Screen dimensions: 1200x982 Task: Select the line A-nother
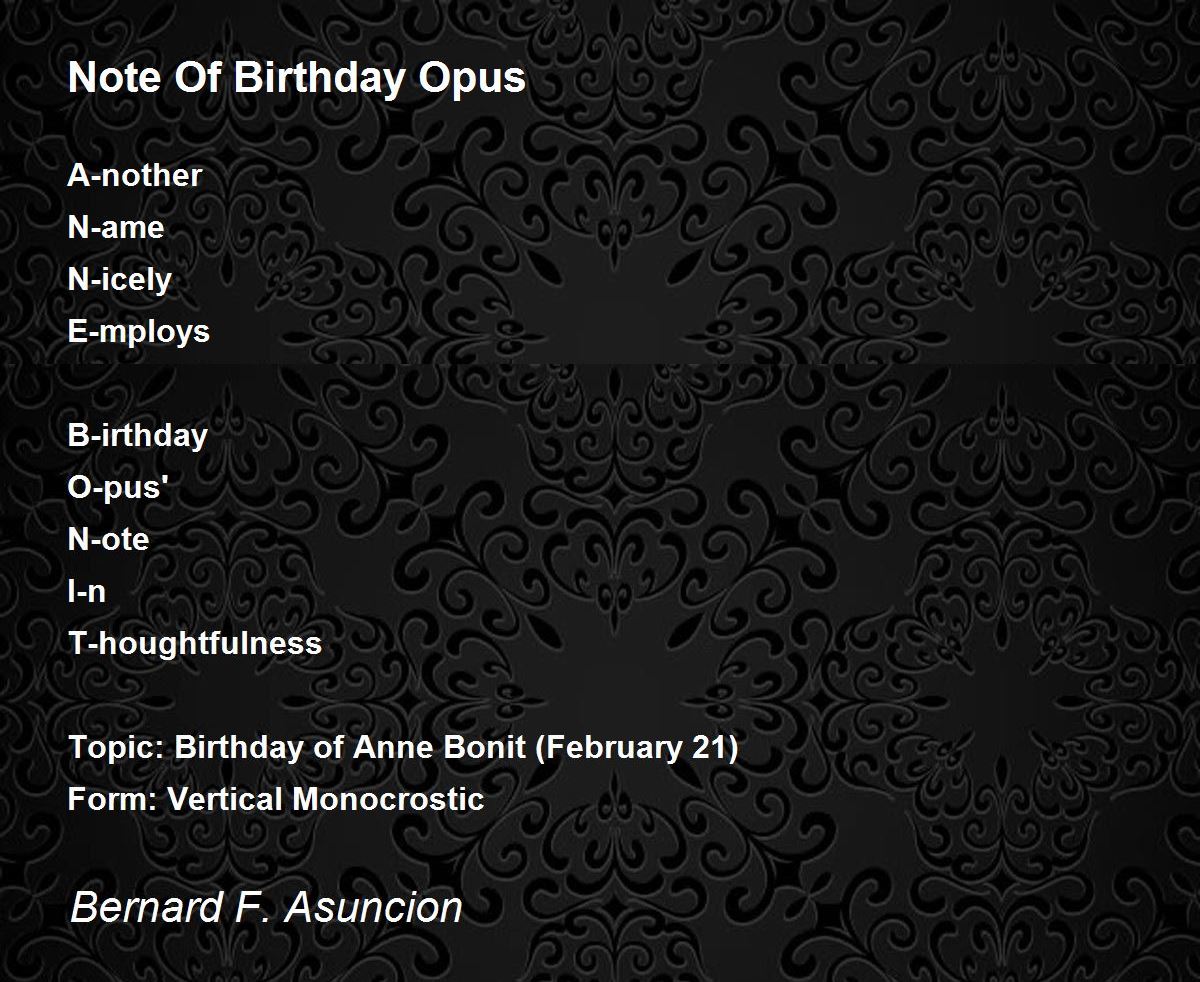(x=135, y=175)
